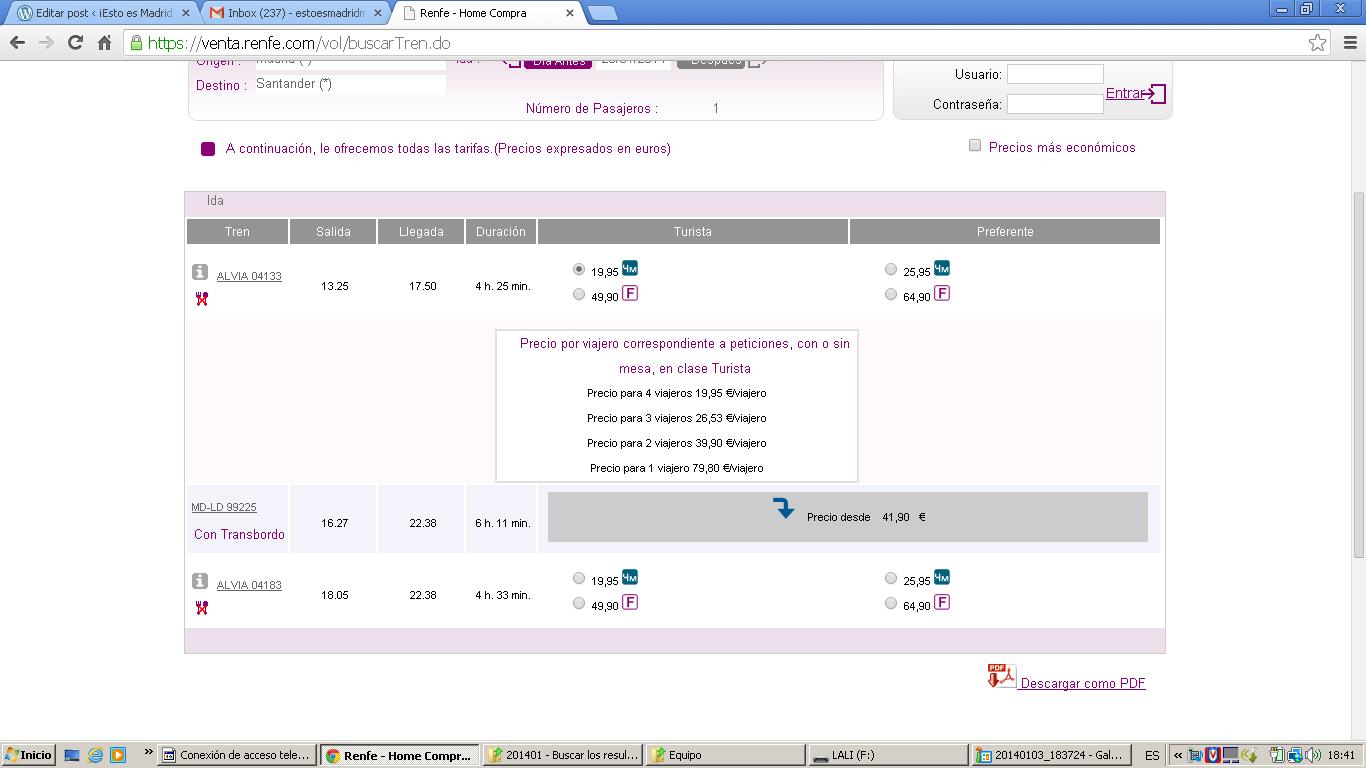The width and height of the screenshot is (1366, 768).
Task: Click the PDF download icon
Action: coord(1001,676)
